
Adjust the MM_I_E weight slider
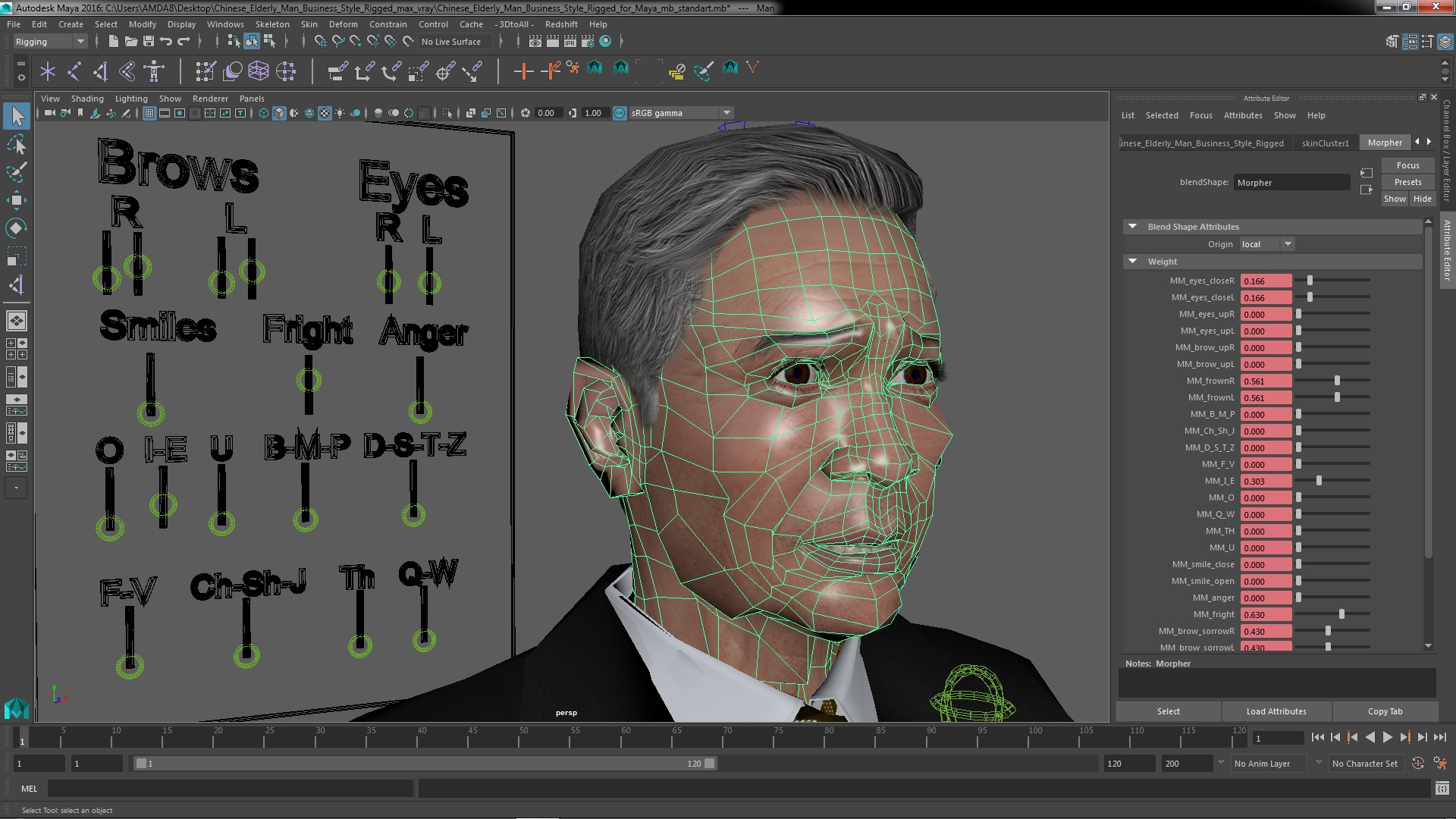[x=1333, y=481]
